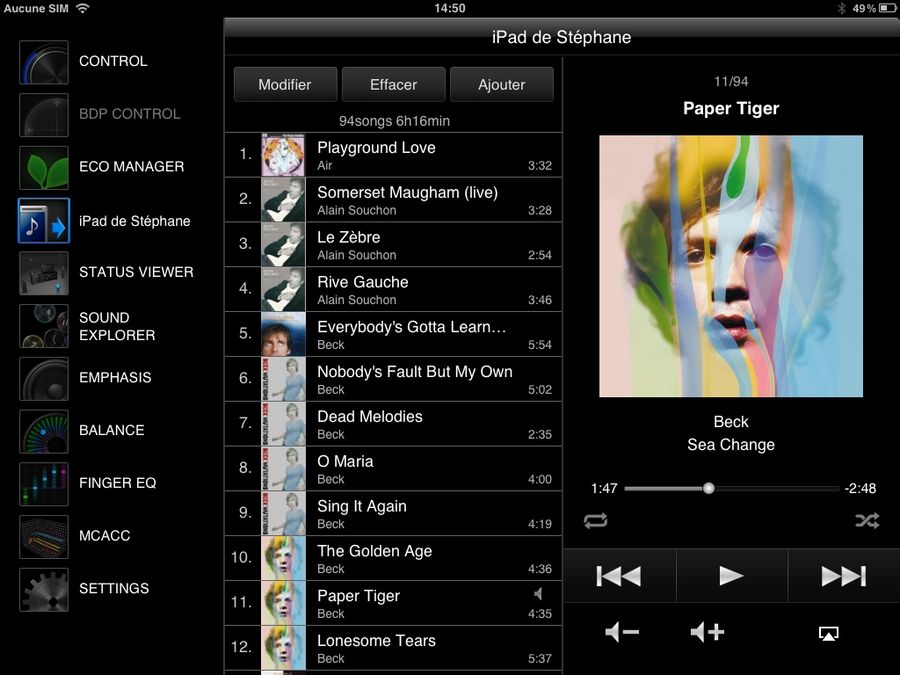Click the 1:47 elapsed time
This screenshot has height=675, width=900.
(x=604, y=488)
